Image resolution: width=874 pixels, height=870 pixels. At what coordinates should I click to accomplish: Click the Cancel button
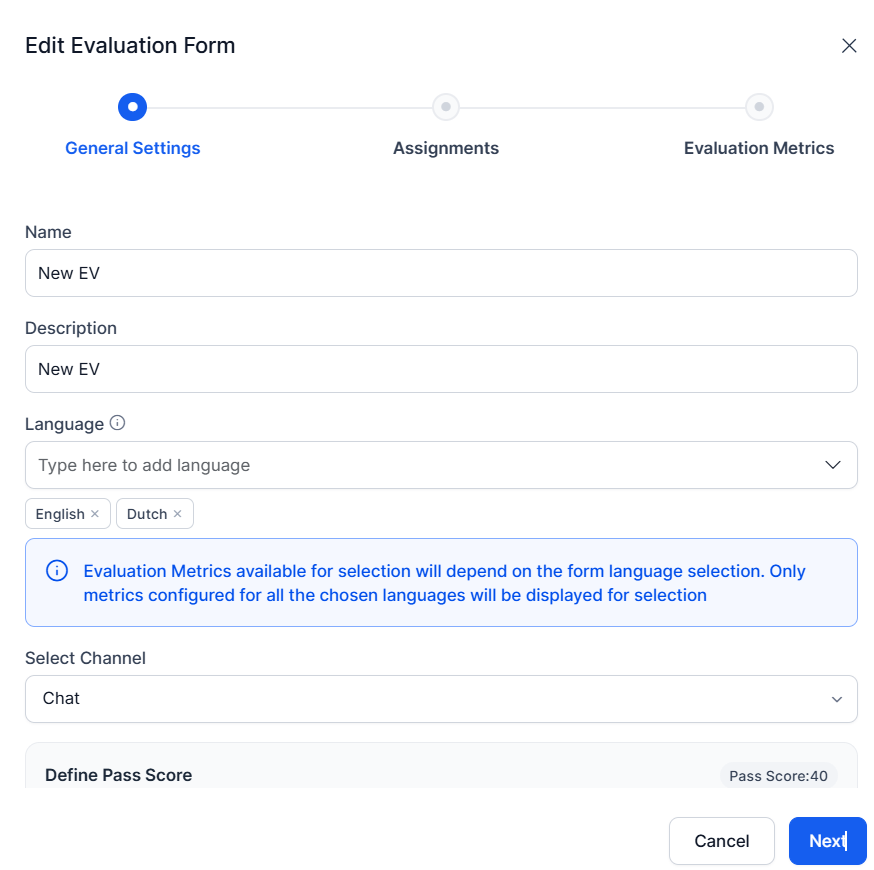point(721,840)
